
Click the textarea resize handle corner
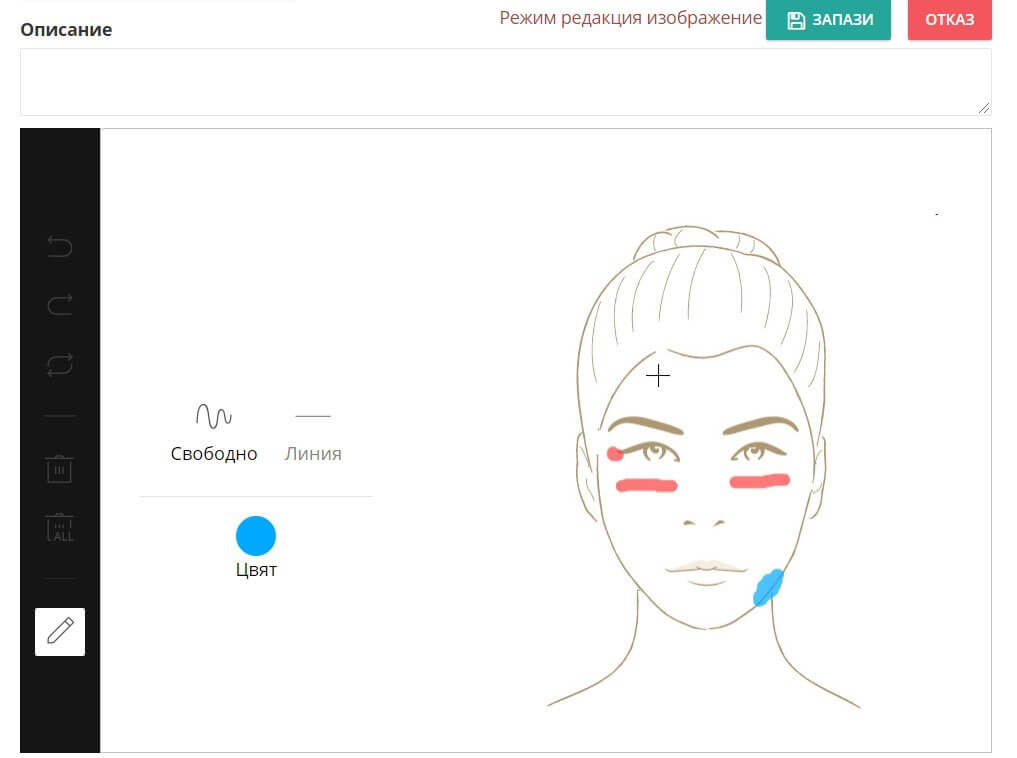tap(984, 108)
